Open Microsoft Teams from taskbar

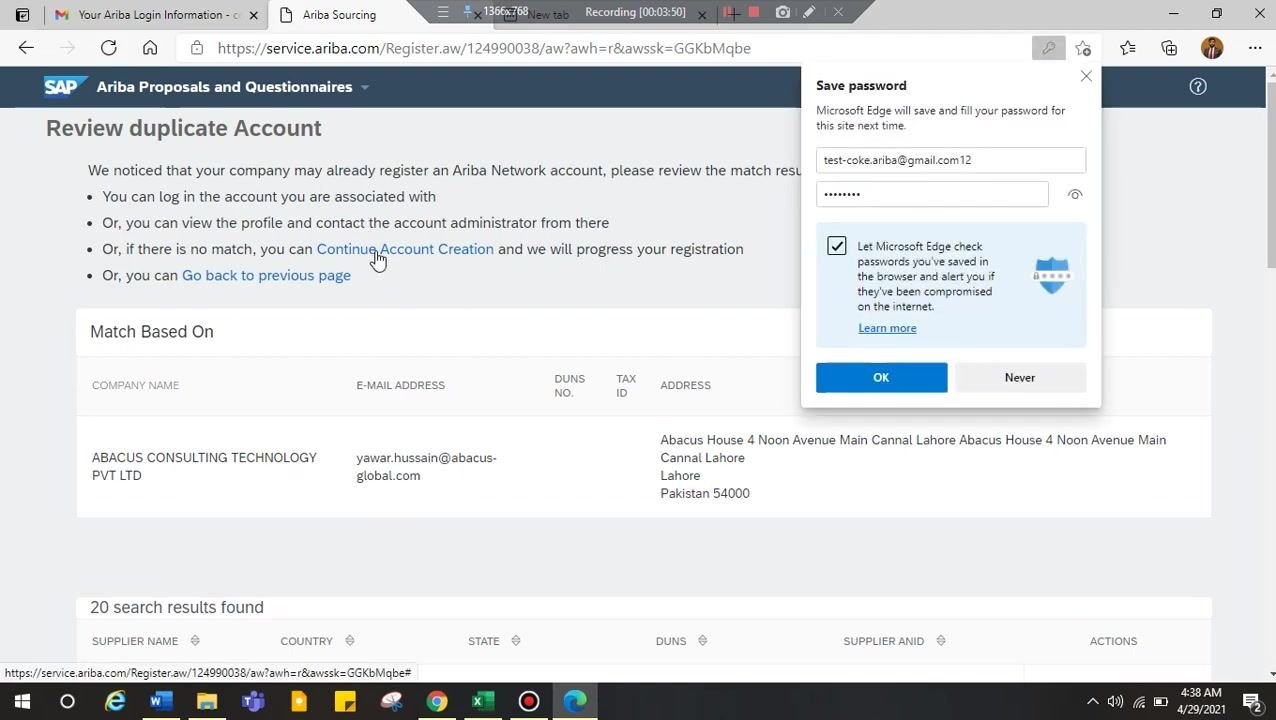(253, 701)
